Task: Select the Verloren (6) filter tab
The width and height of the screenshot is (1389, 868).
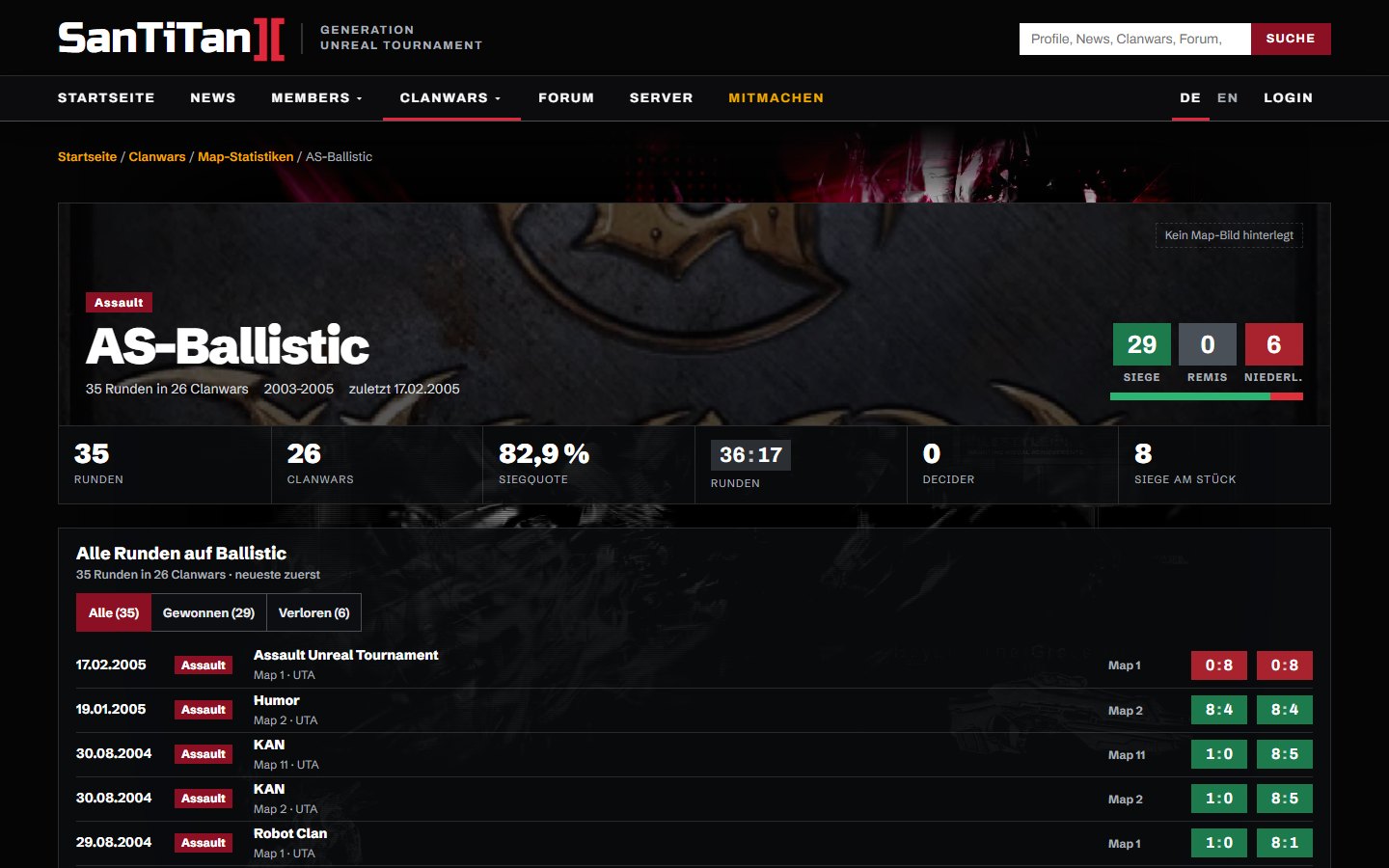Action: [x=313, y=612]
